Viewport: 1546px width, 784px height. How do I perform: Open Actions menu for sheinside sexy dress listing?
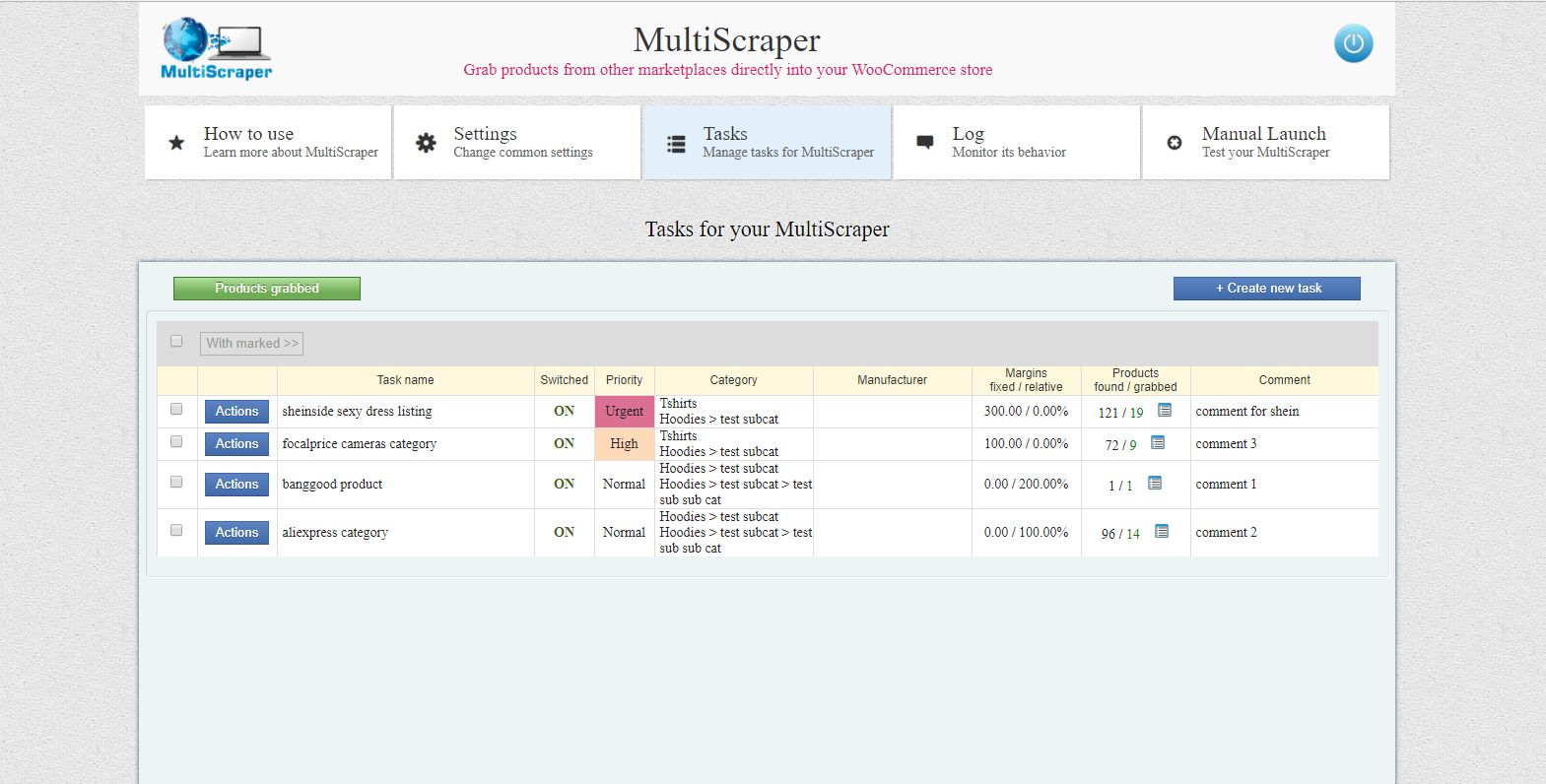point(236,412)
